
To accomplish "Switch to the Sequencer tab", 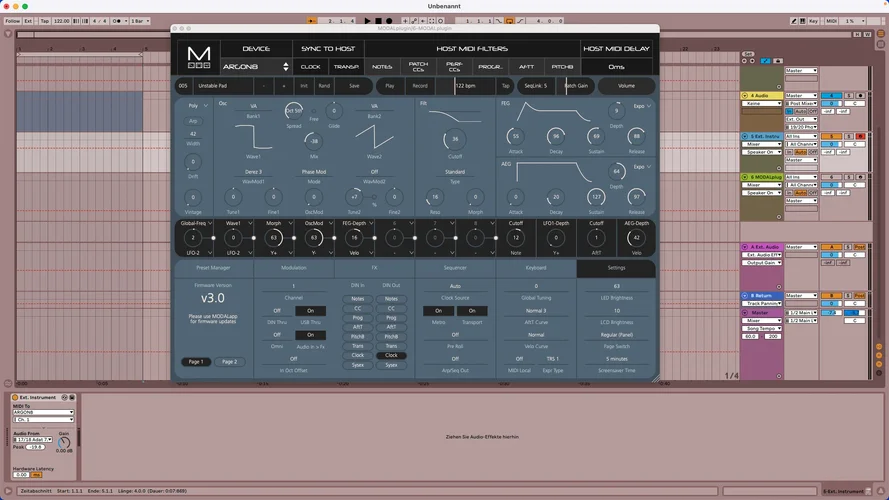I will click(455, 268).
